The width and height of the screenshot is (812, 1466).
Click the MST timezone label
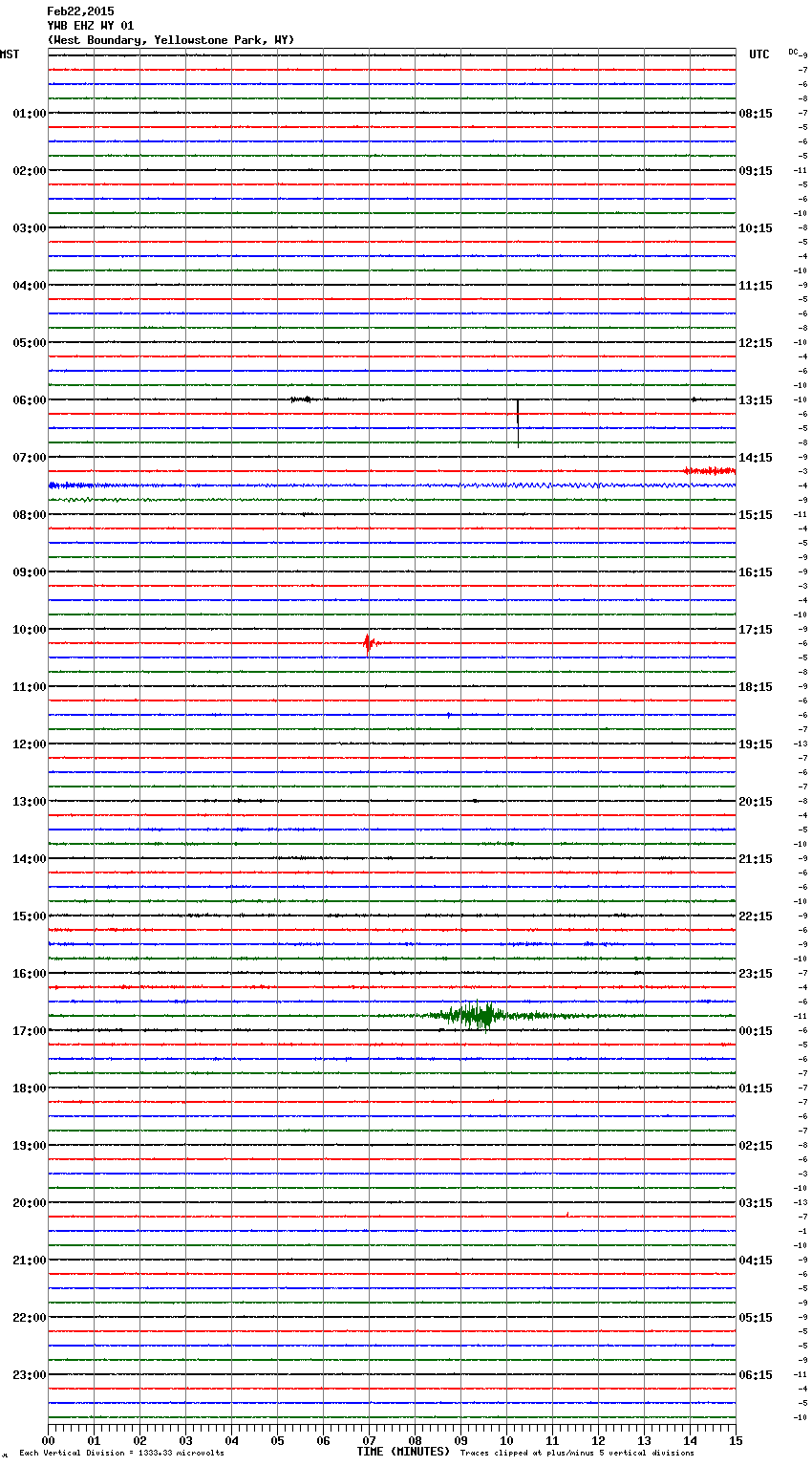10,54
